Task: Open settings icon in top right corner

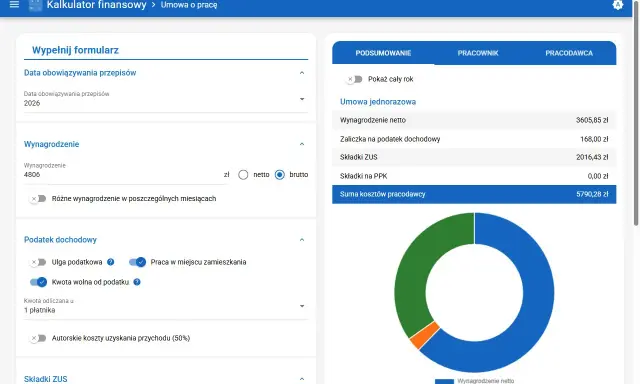Action: pyautogui.click(x=618, y=5)
